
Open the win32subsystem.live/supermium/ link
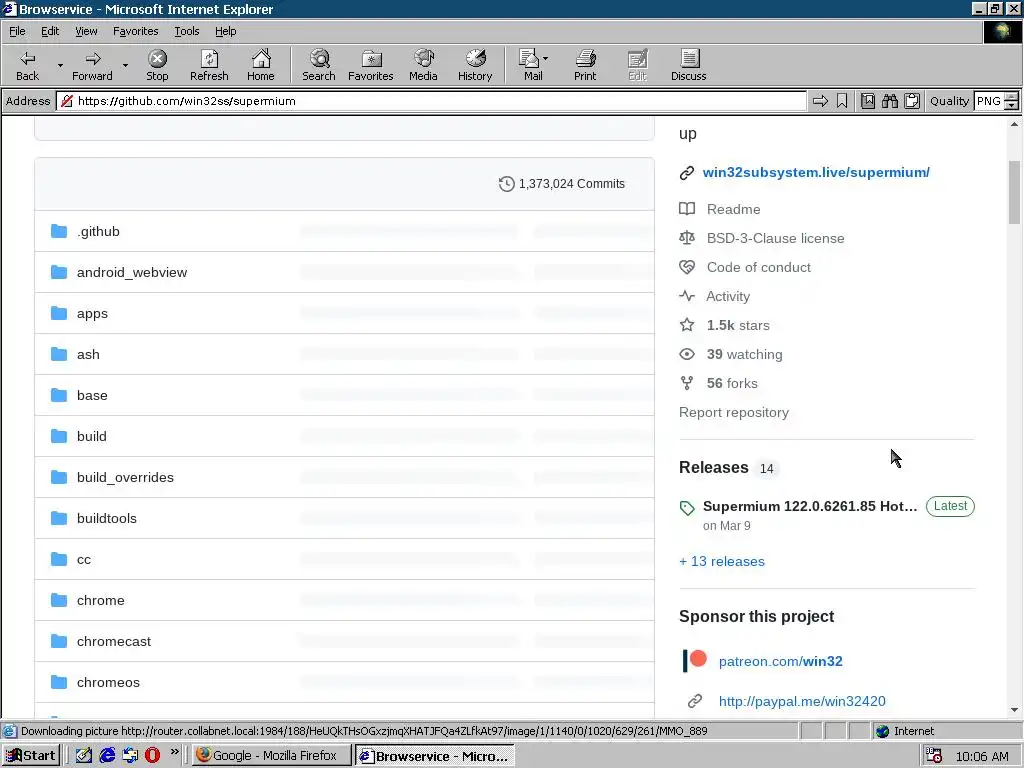coord(816,172)
